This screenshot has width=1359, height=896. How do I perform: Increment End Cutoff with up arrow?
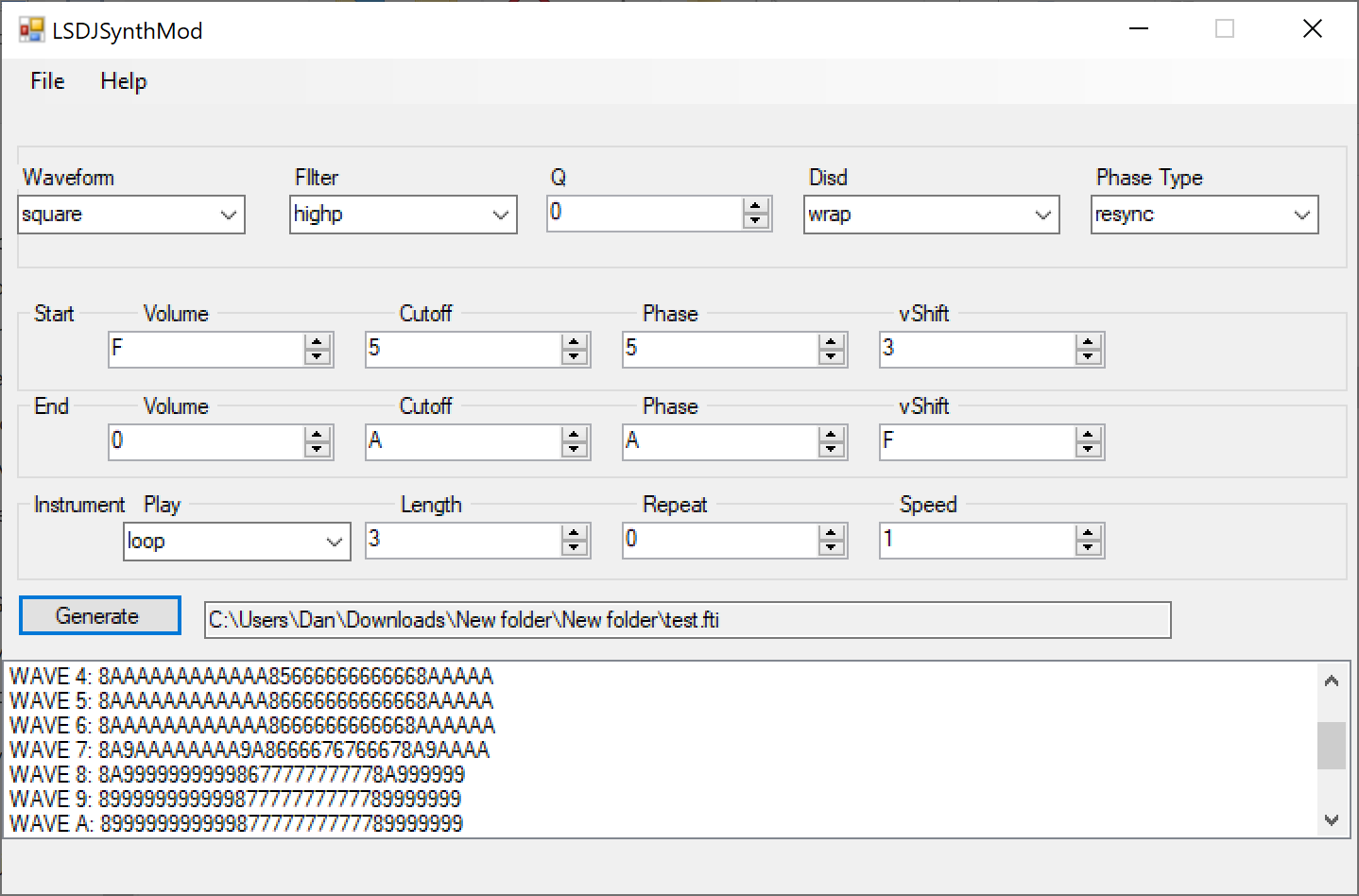[x=575, y=435]
